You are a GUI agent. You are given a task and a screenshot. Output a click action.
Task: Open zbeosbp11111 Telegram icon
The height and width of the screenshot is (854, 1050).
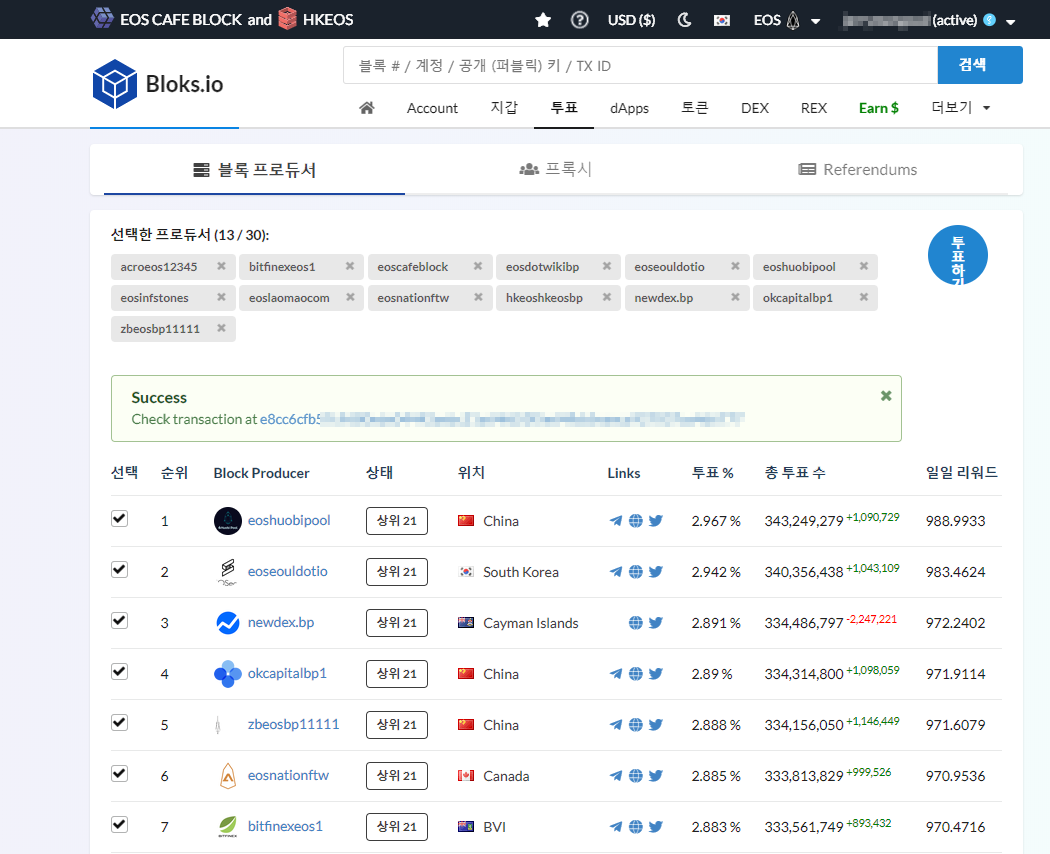click(615, 725)
